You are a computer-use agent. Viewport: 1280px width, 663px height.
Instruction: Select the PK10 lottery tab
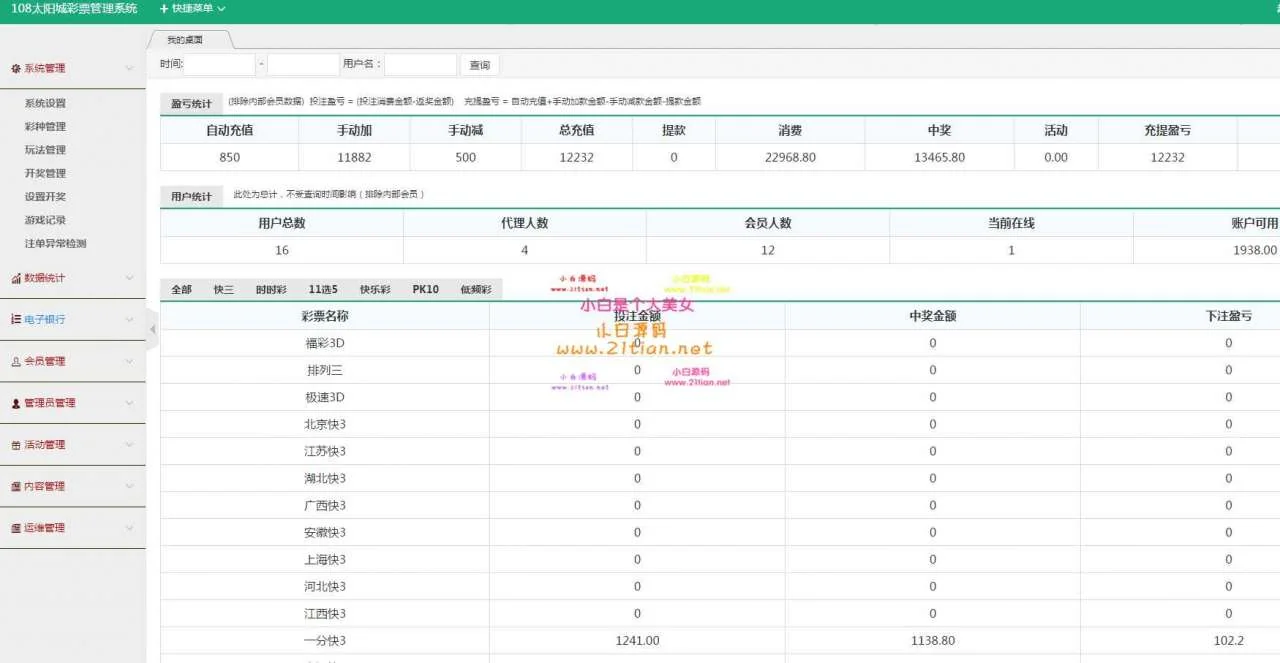[x=425, y=290]
